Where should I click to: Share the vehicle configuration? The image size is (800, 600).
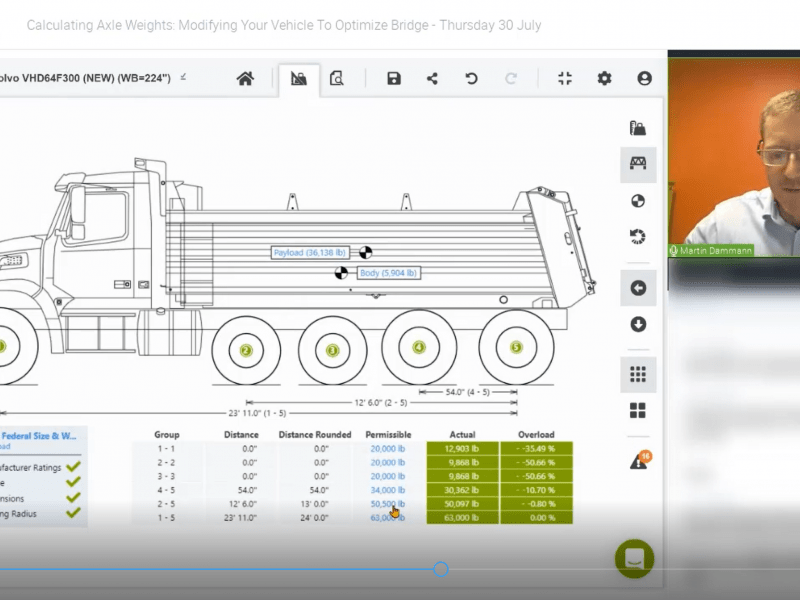pos(430,77)
